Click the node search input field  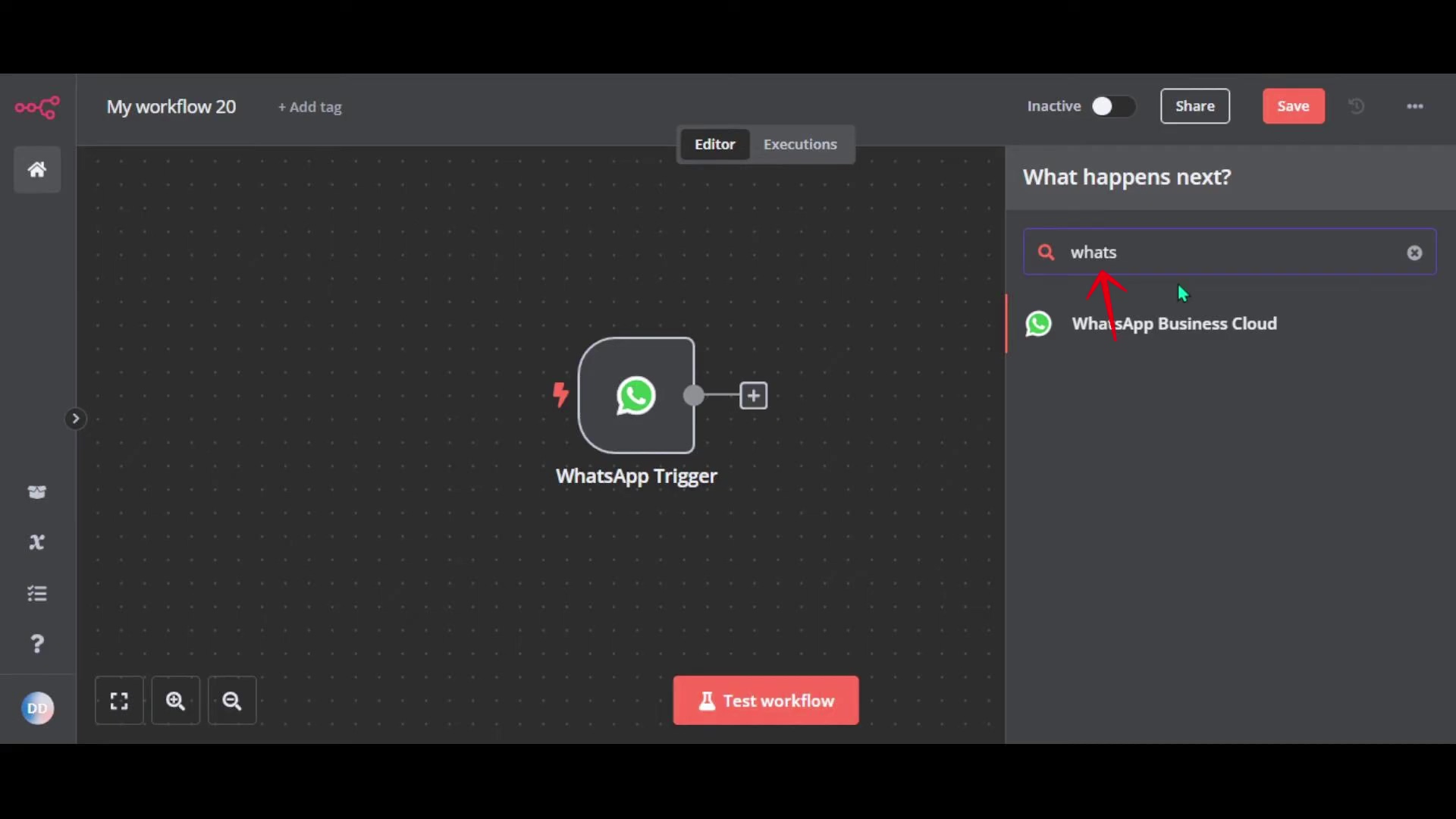(x=1229, y=252)
